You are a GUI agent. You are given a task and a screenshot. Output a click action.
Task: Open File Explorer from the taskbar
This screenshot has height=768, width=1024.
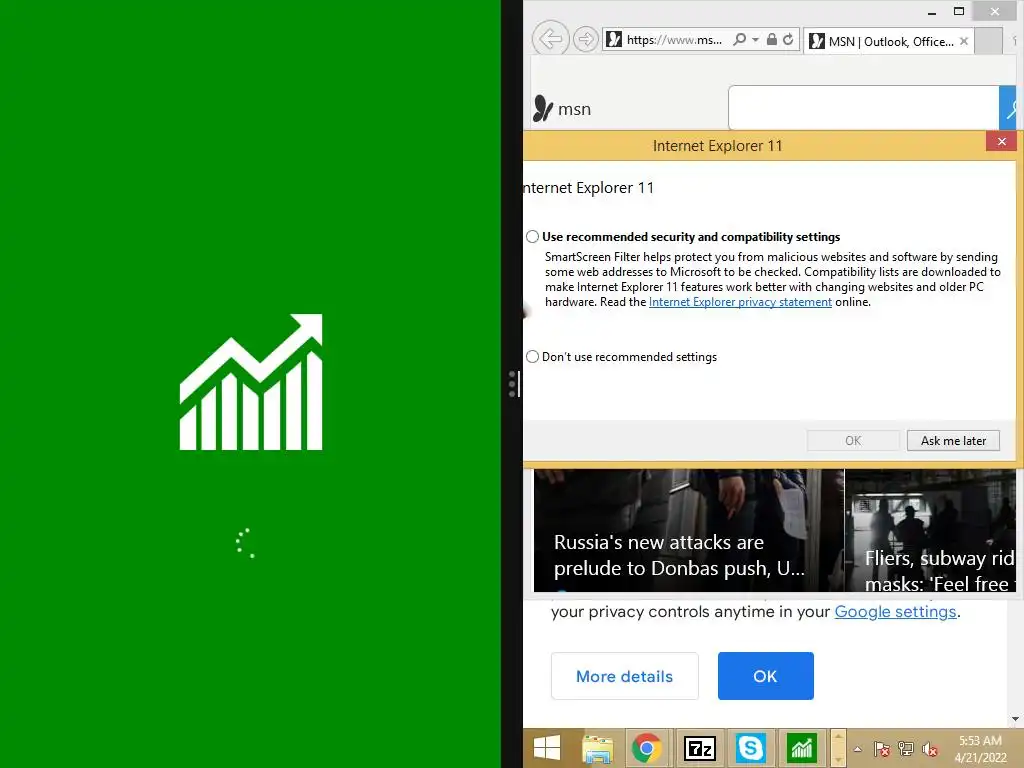(597, 748)
